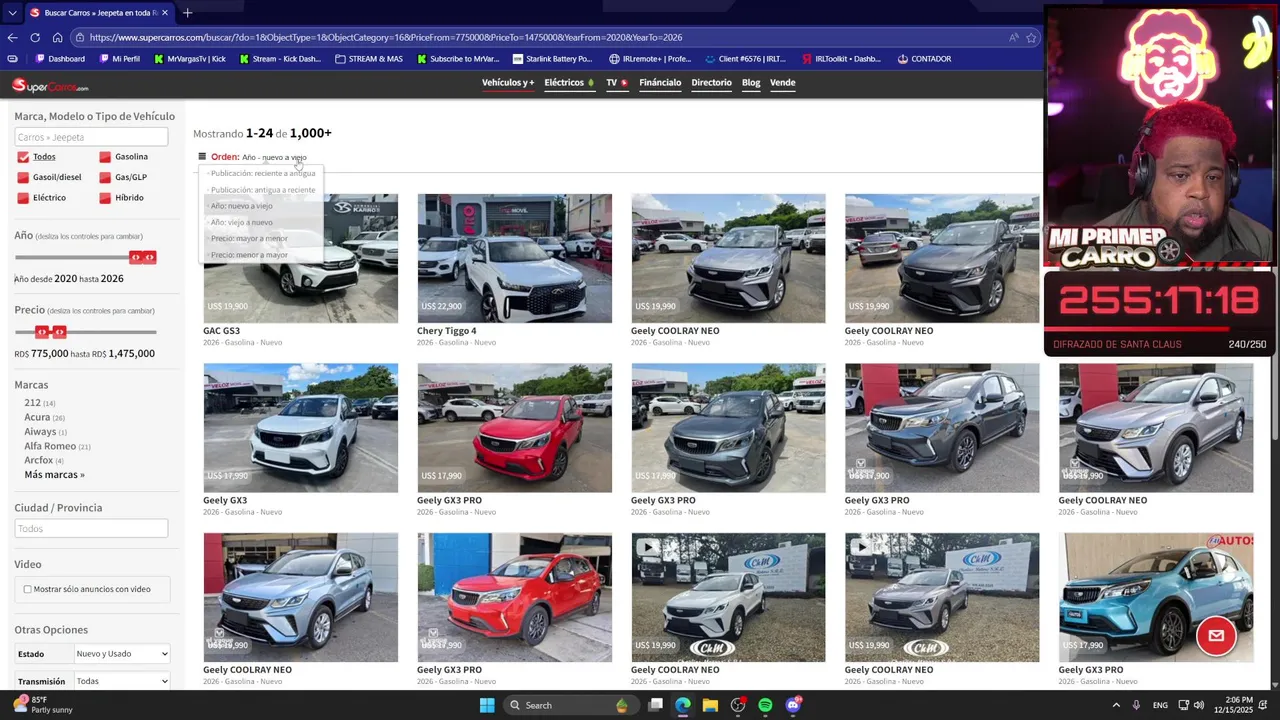Click the SuperCarros logo

pos(50,86)
